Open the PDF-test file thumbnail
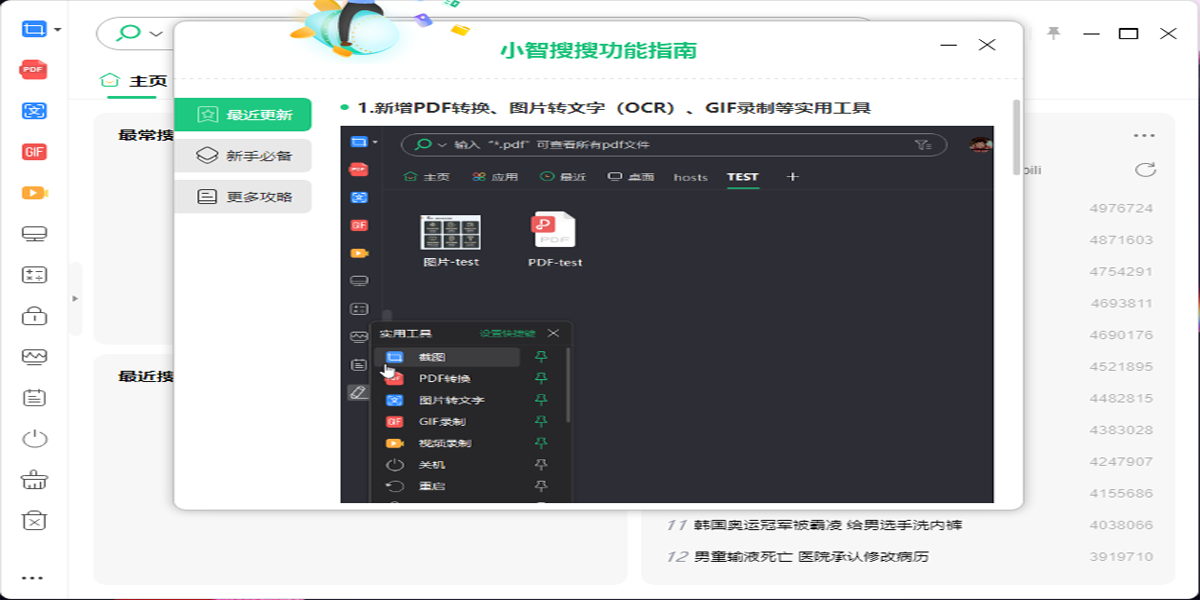1200x600 pixels. click(555, 230)
